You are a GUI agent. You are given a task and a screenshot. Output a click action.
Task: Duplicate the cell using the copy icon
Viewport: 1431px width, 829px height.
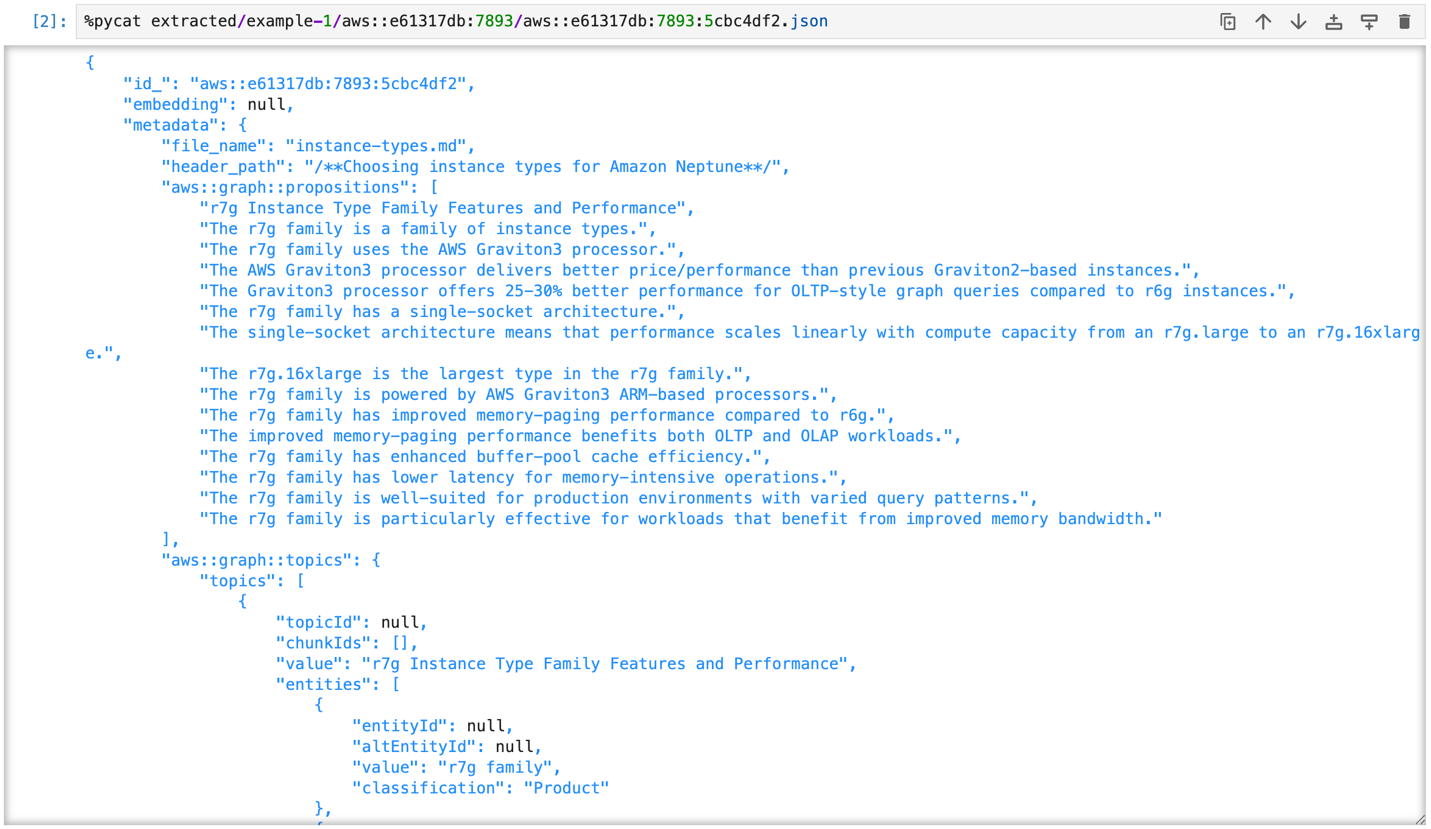(x=1228, y=21)
